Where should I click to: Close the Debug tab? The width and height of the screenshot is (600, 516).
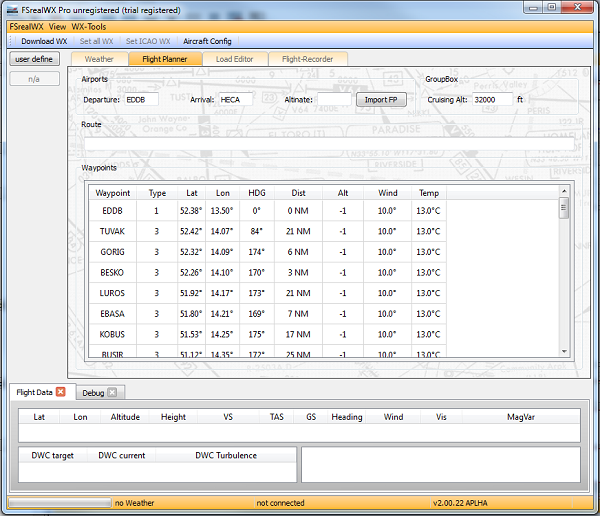click(x=112, y=393)
